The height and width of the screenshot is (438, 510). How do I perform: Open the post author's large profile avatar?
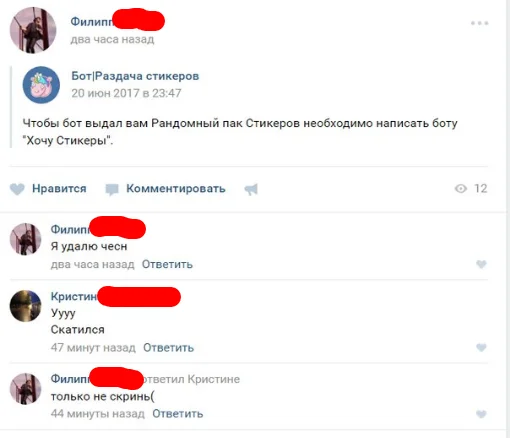click(33, 30)
